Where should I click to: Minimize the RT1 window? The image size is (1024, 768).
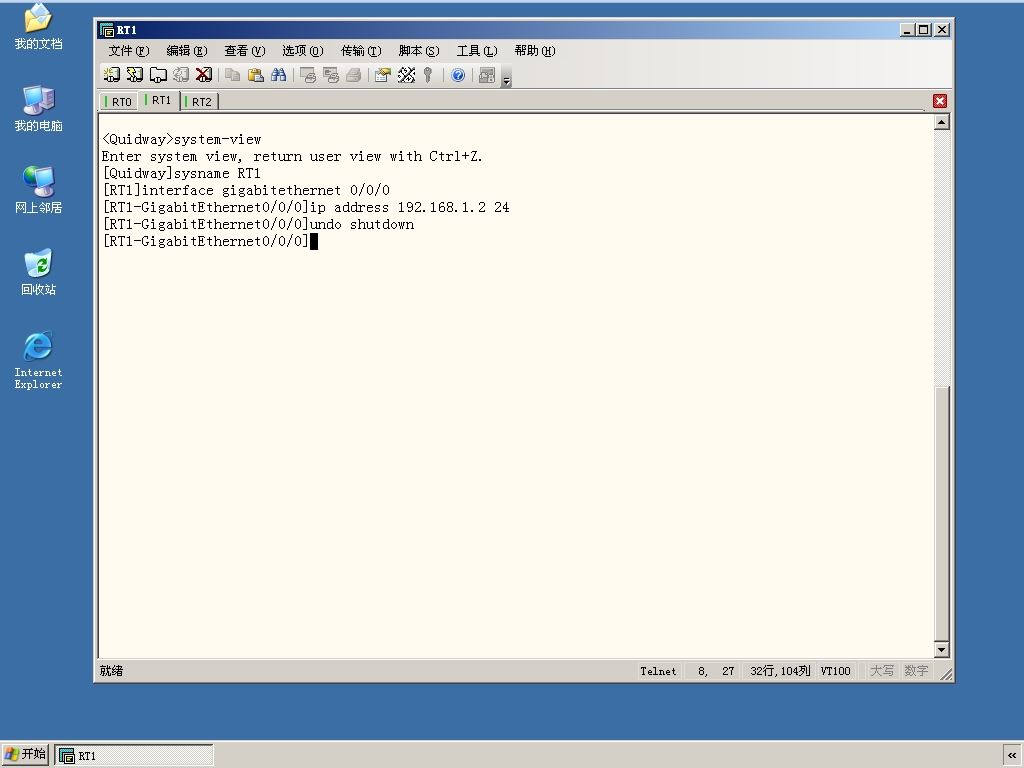(907, 30)
